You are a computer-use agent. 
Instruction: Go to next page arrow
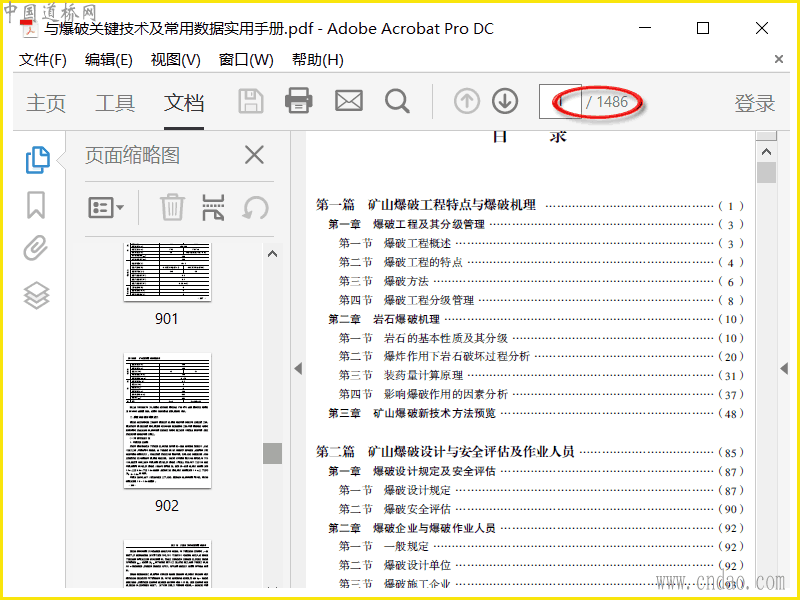[x=505, y=101]
